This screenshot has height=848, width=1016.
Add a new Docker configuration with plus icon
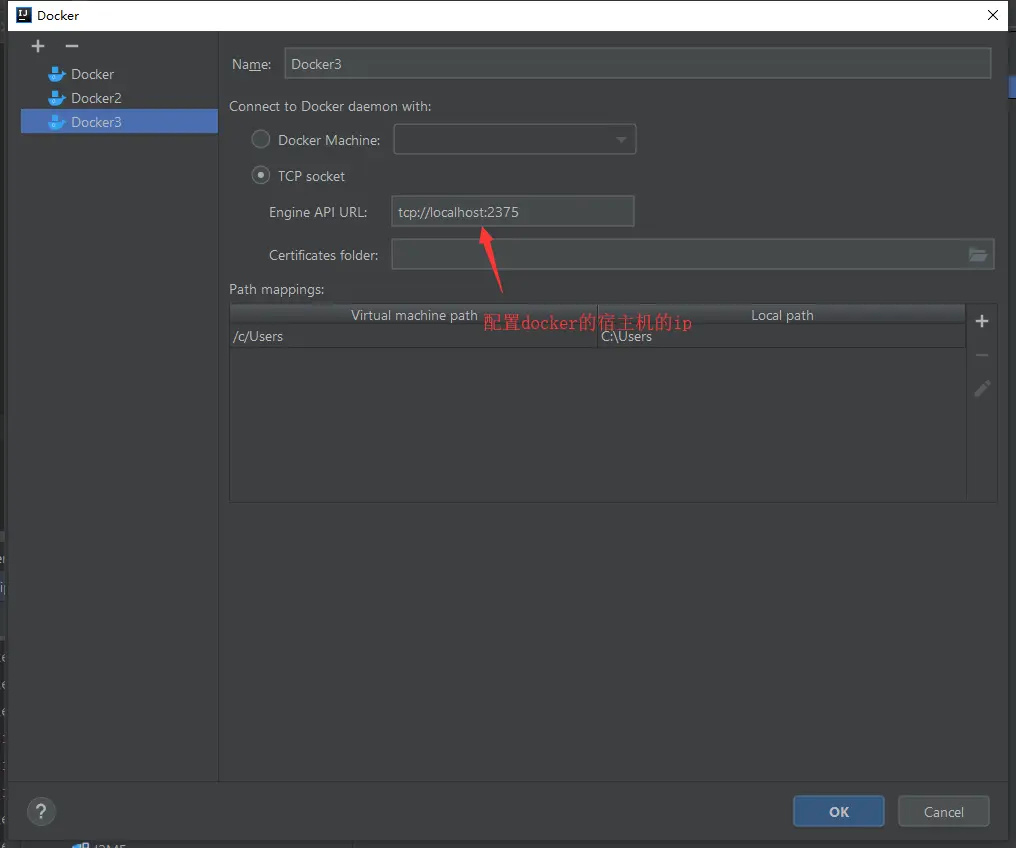tap(38, 46)
